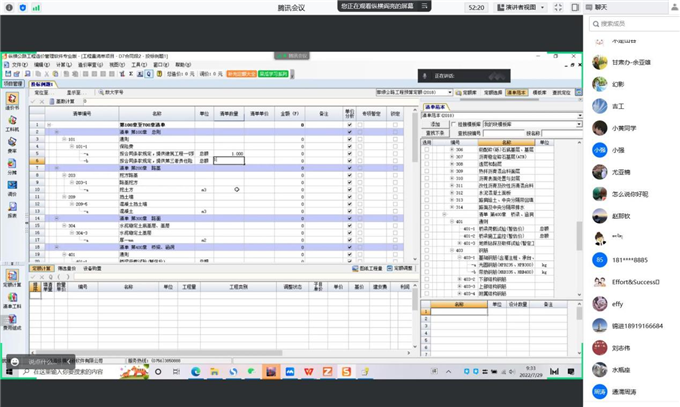This screenshot has height=407, width=680.
Task: Check the box for item 306
Action: pyautogui.click(x=428, y=150)
